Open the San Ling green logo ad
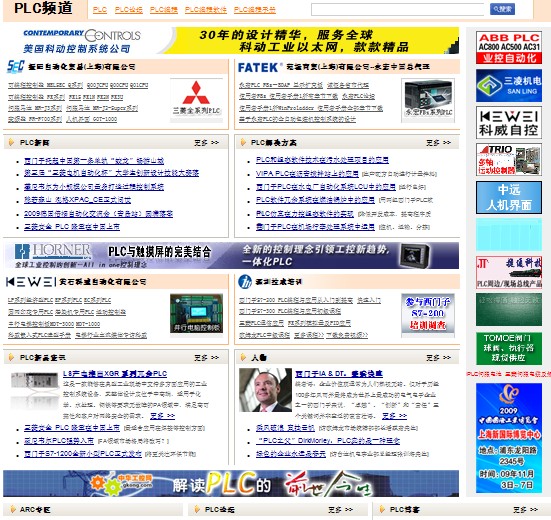Viewport: 551px width, 520px height. tap(508, 85)
